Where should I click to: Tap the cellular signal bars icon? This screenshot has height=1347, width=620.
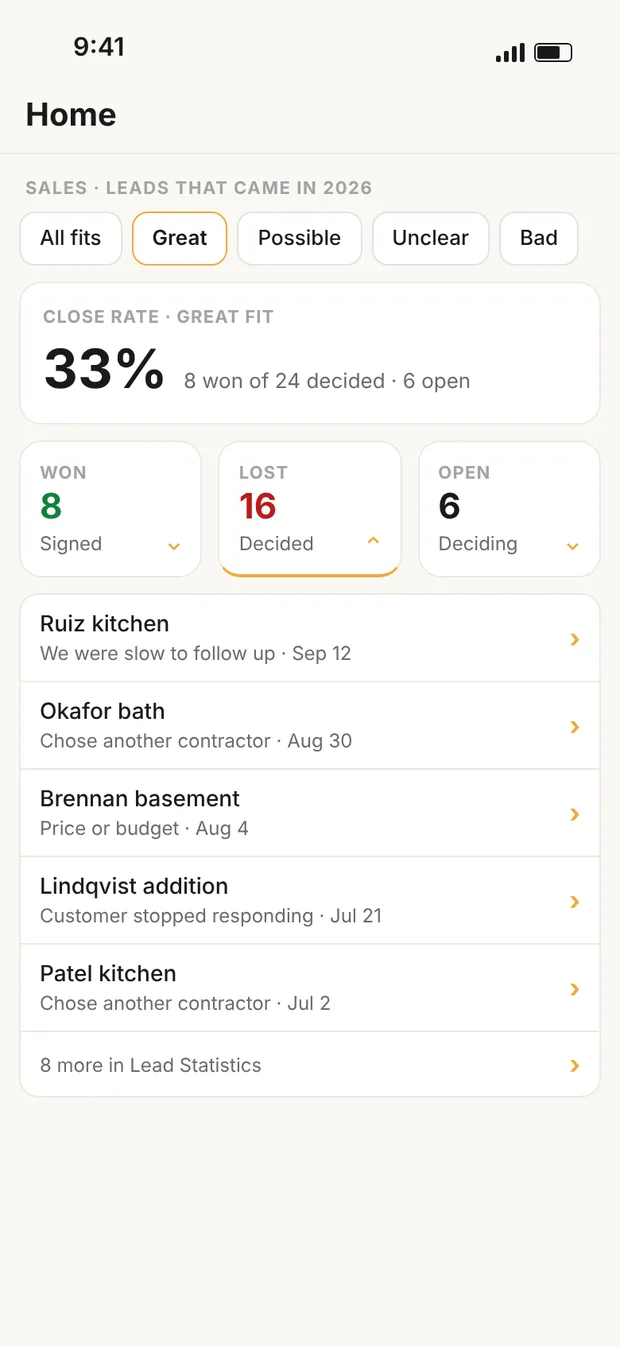510,53
